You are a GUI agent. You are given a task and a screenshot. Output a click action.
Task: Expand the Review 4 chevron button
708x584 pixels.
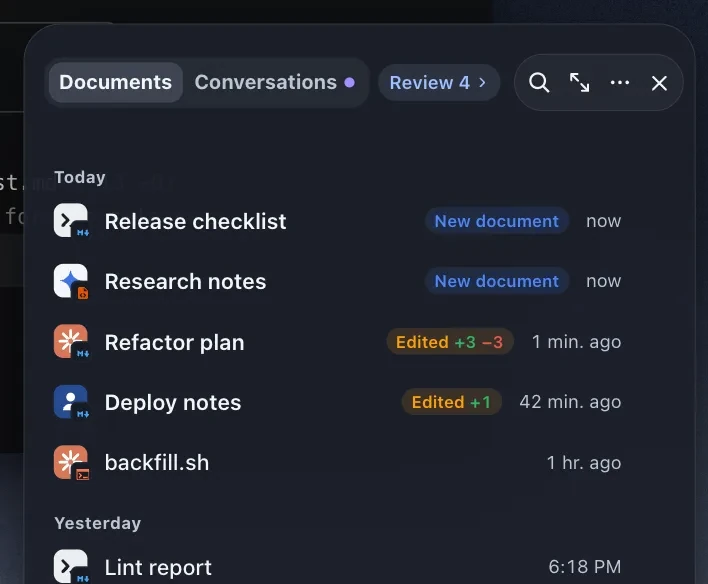[439, 83]
